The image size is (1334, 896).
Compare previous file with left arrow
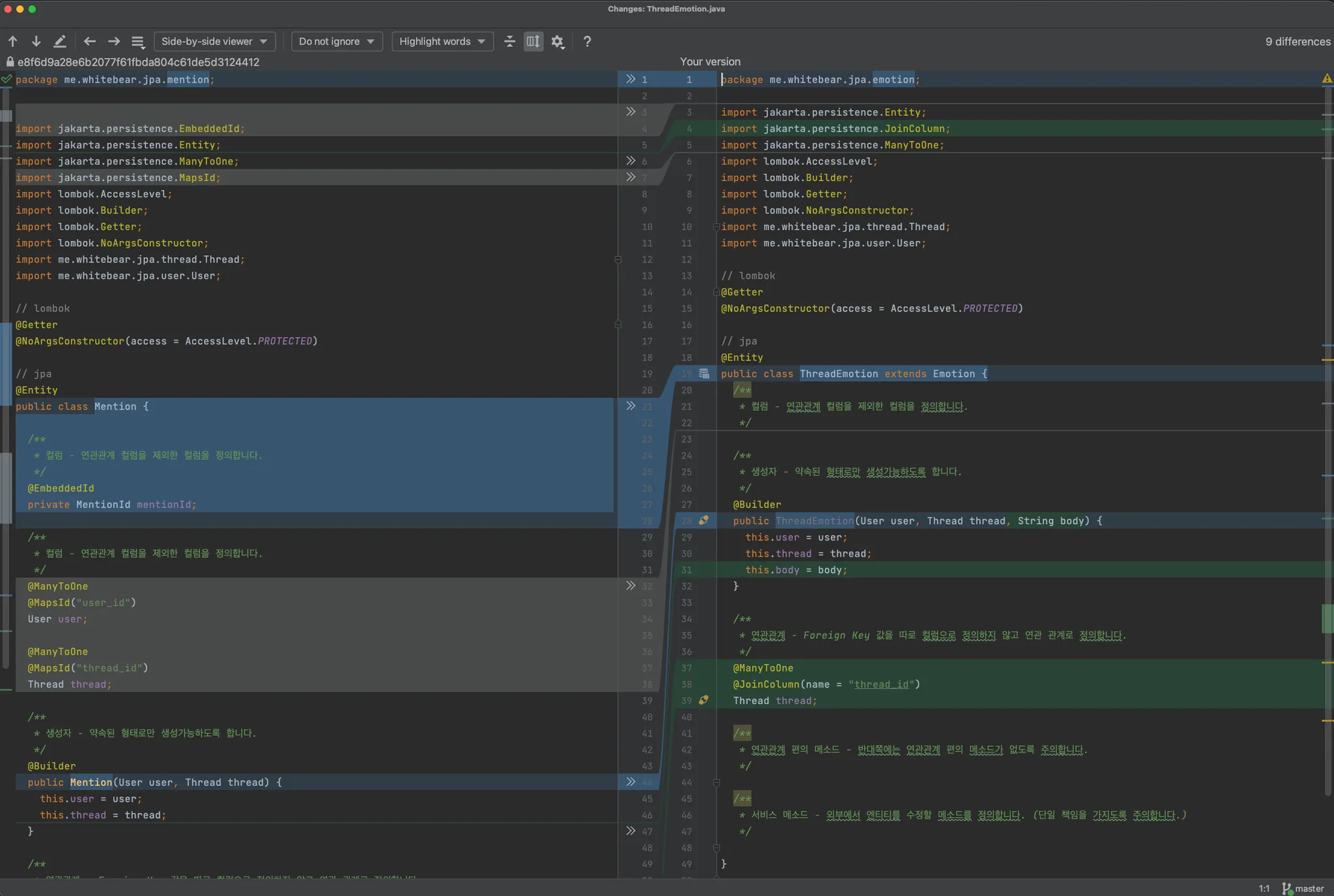point(90,42)
